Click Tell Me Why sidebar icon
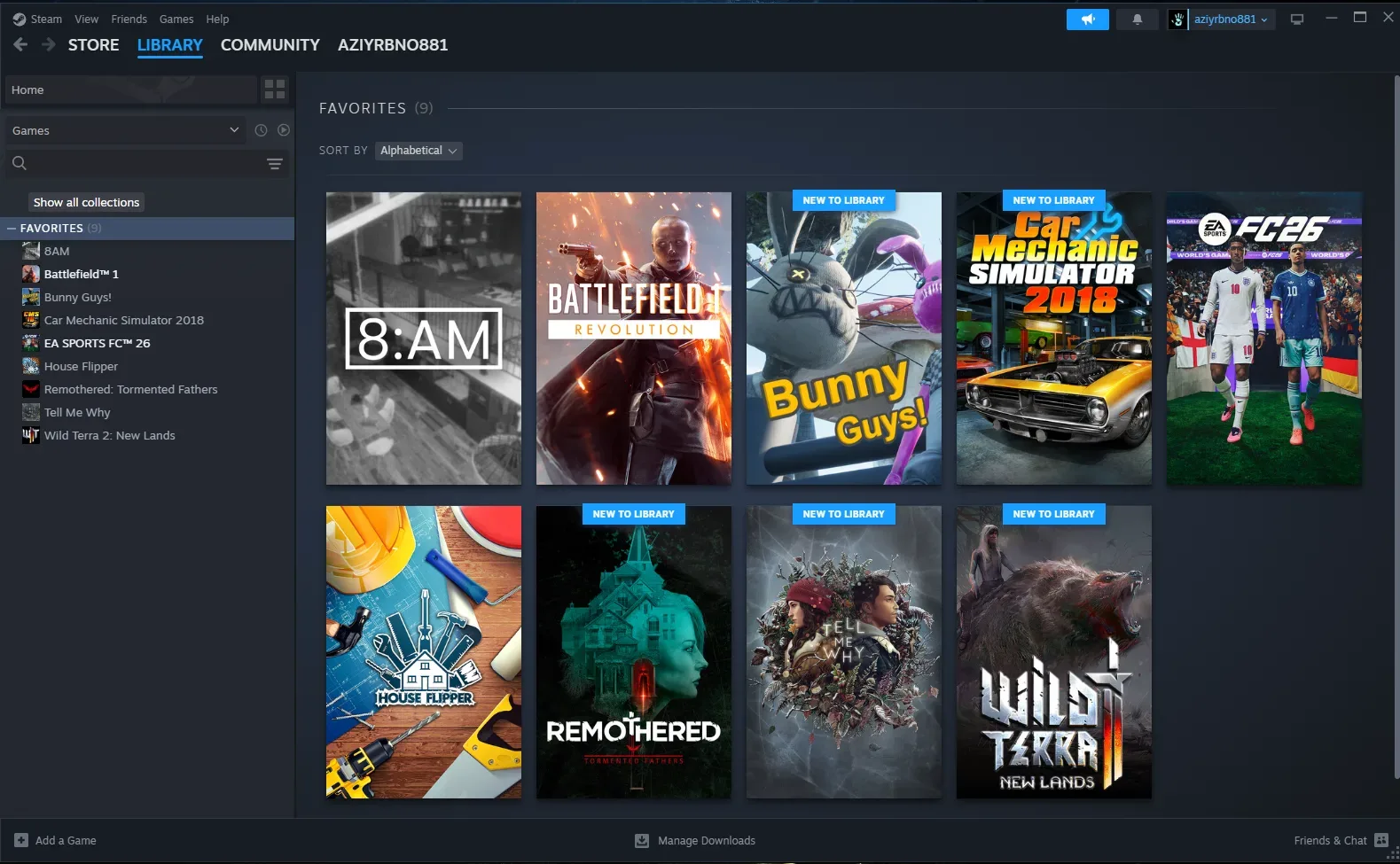 pyautogui.click(x=31, y=412)
